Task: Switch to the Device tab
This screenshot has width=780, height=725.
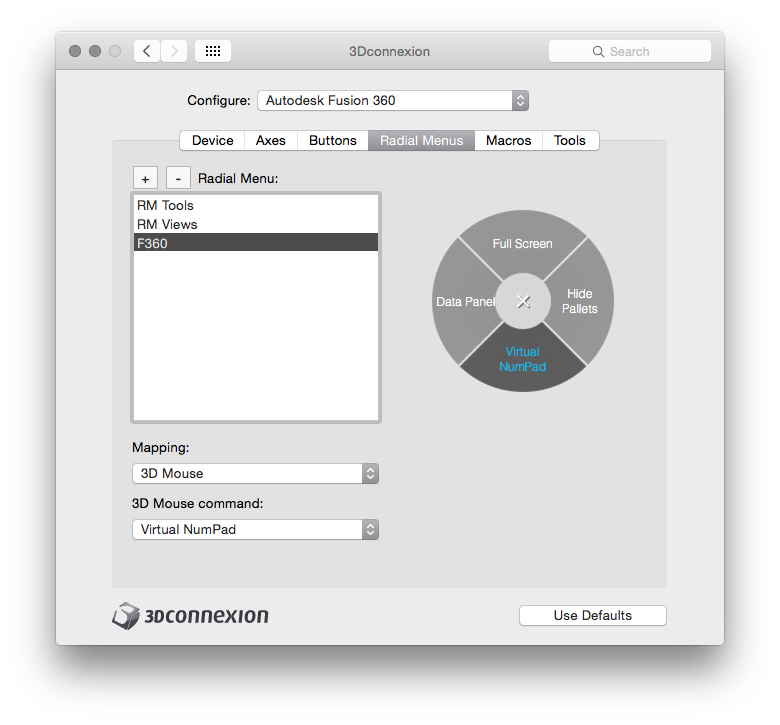Action: tap(212, 140)
